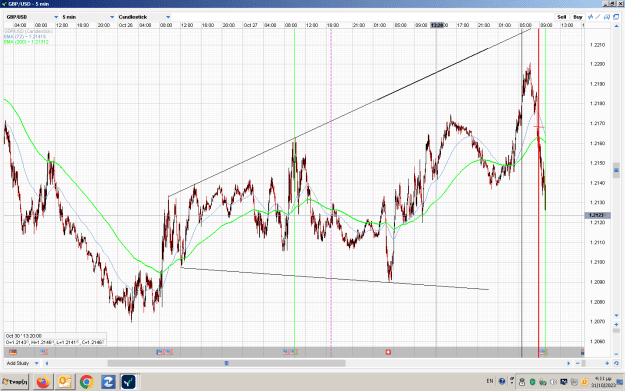Click the price axis slider handle
Image resolution: width=625 pixels, height=391 pixels.
pos(616,170)
